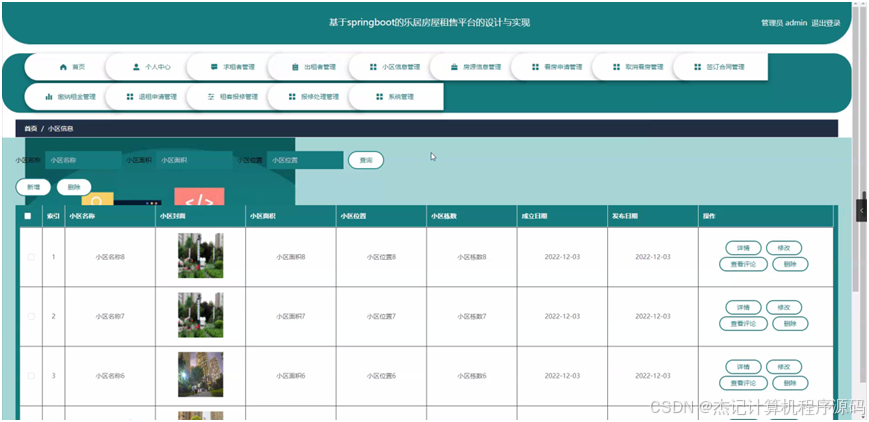
Task: Open the 签订合同管理 menu
Action: [x=719, y=67]
